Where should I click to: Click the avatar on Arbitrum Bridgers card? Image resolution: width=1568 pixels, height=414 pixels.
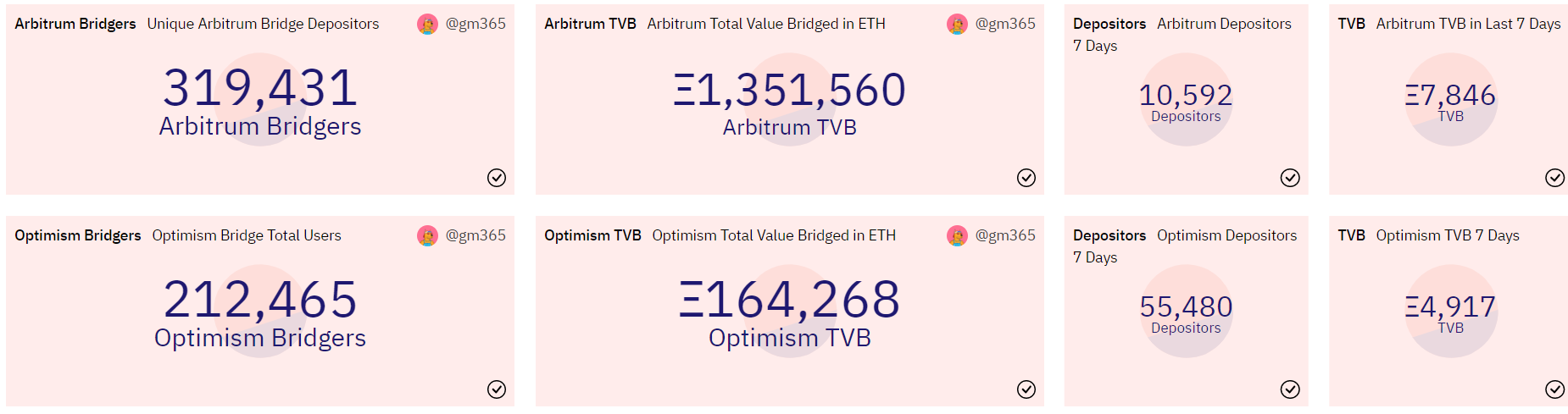[427, 25]
